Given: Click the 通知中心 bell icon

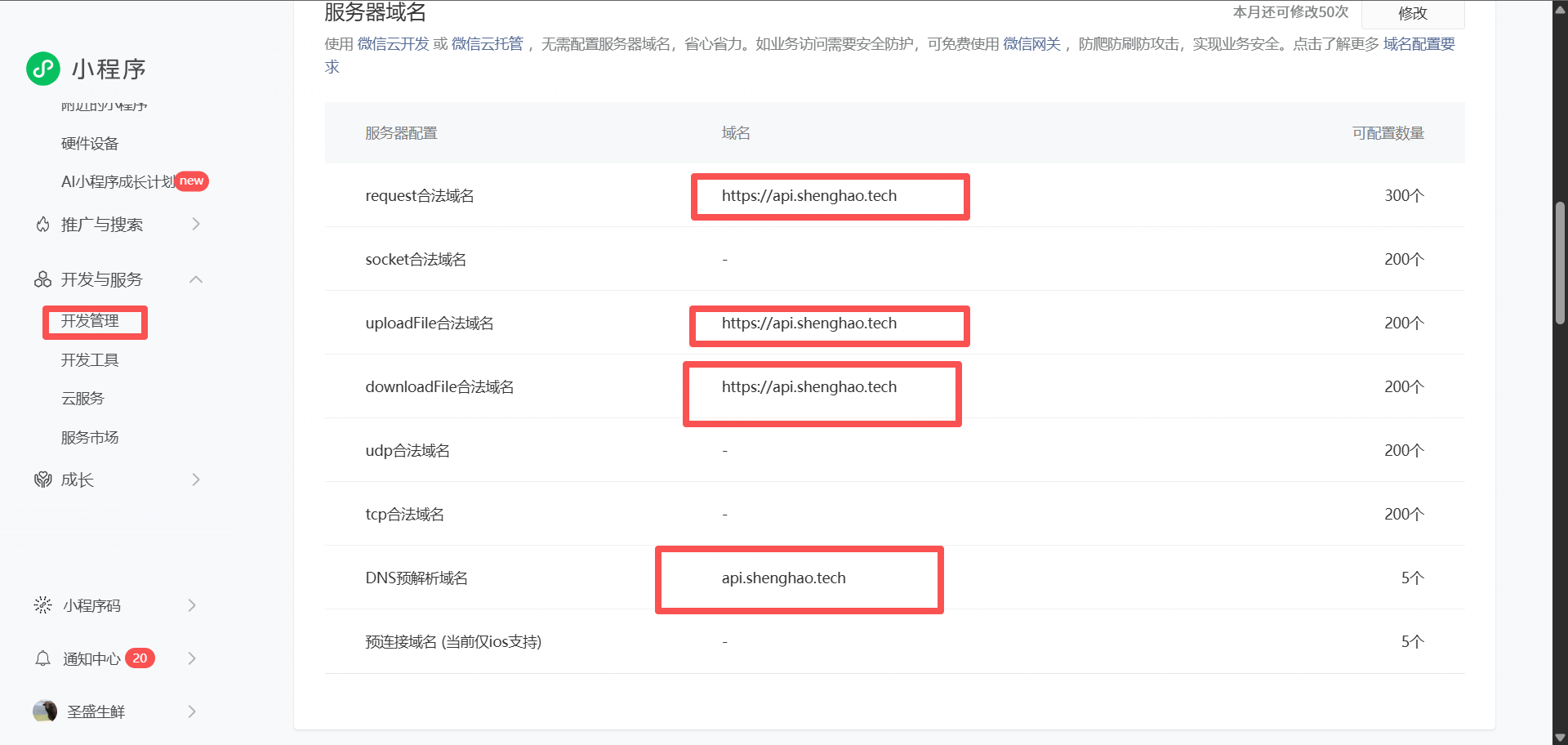Looking at the screenshot, I should coord(42,658).
